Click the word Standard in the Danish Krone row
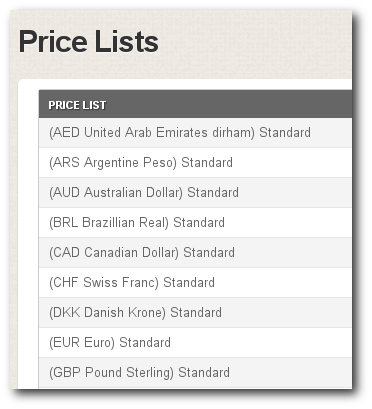 click(196, 313)
